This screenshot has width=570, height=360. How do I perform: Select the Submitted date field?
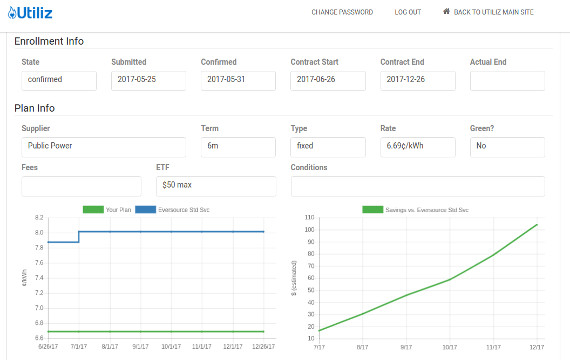[148, 80]
